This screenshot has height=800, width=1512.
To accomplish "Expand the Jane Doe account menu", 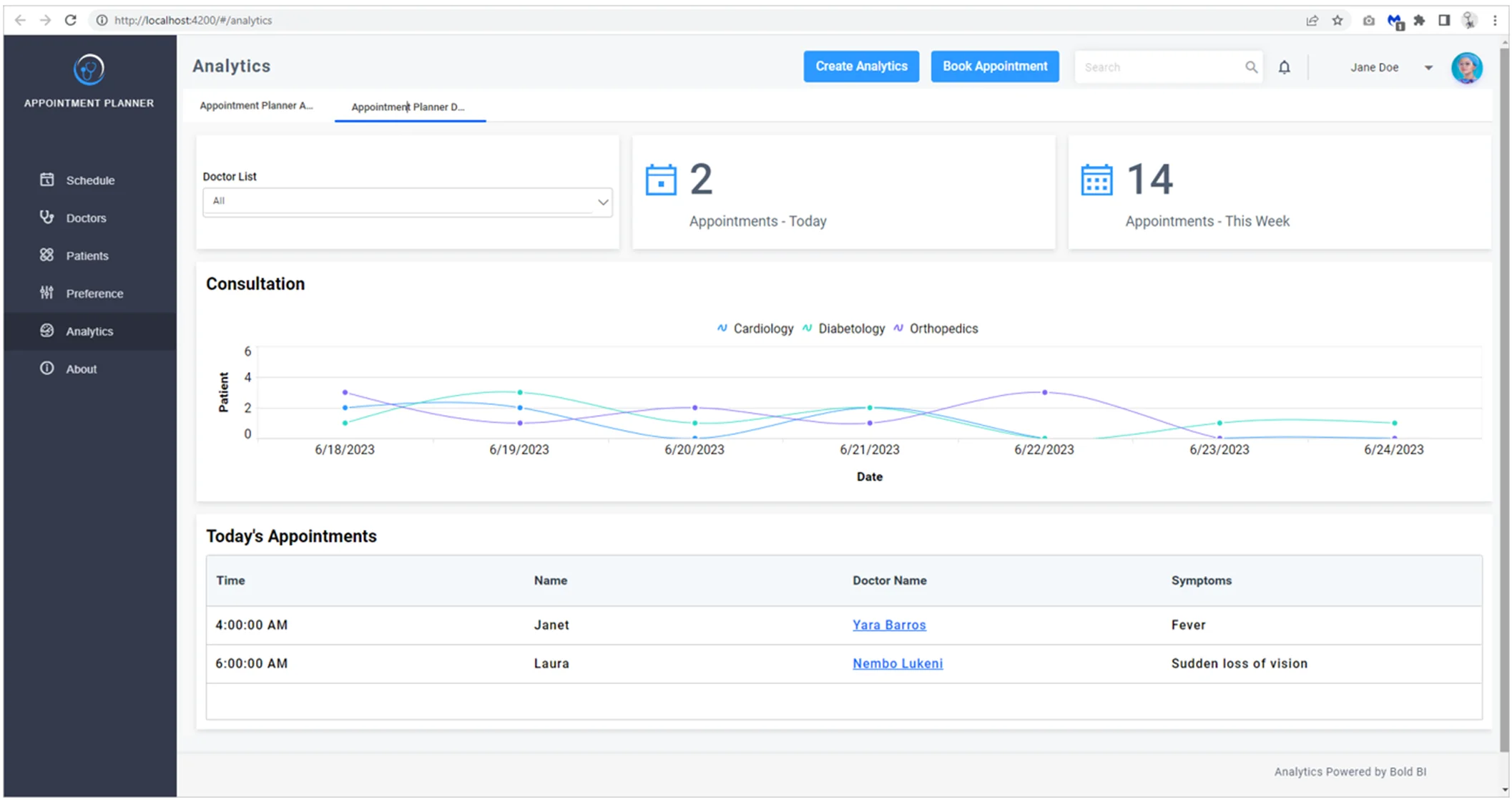I will pos(1428,67).
